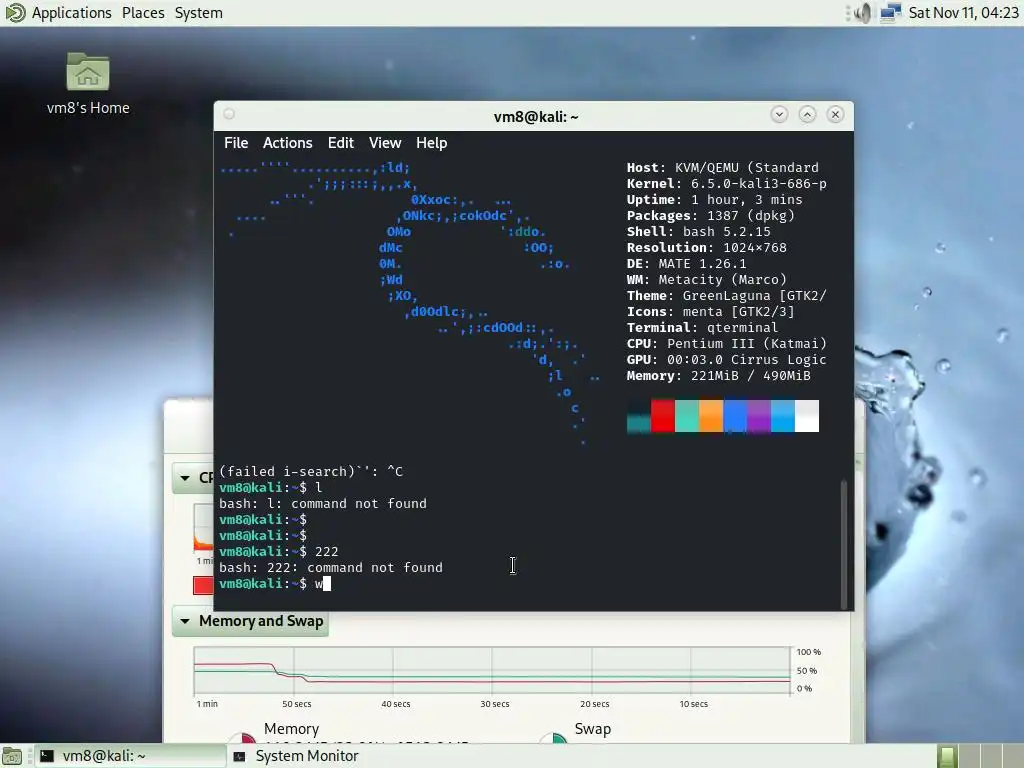Switch to vm8@kali terminal taskbar button
The height and width of the screenshot is (768, 1024).
129,756
